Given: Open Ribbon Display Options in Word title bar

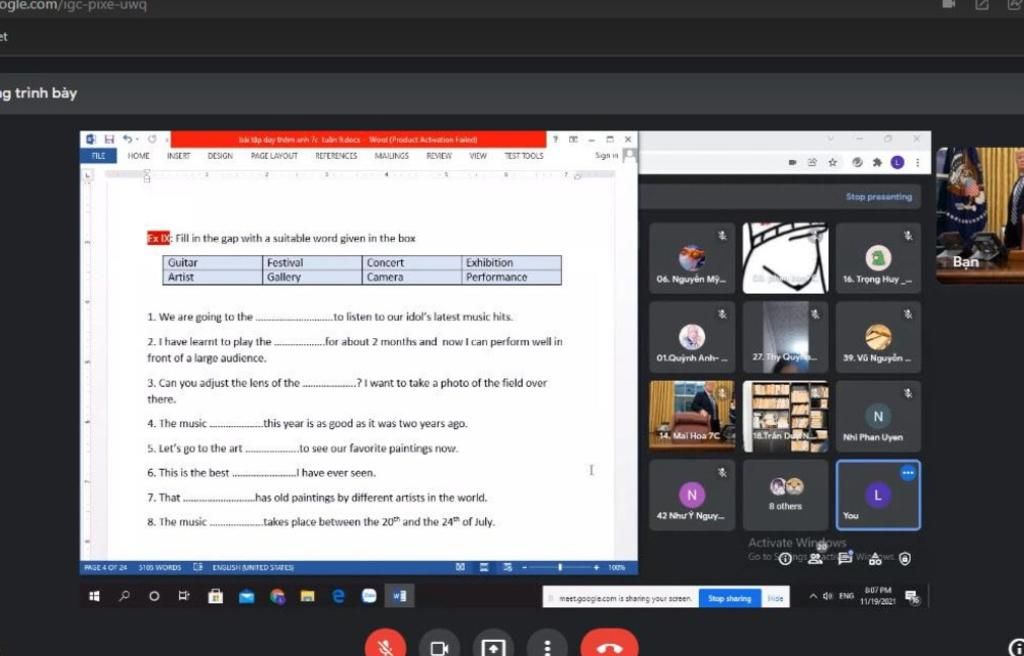Looking at the screenshot, I should 573,139.
